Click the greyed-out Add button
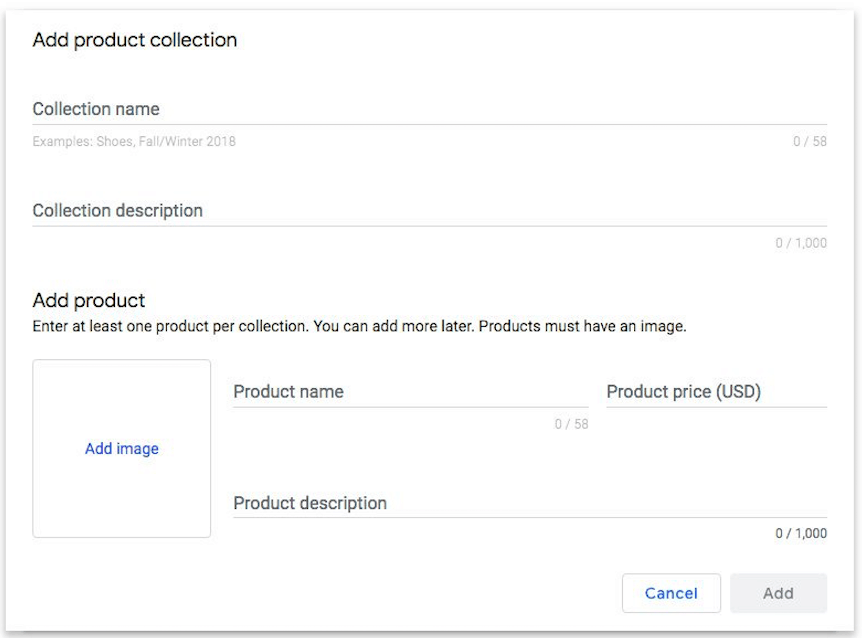This screenshot has width=862, height=638. (x=778, y=593)
